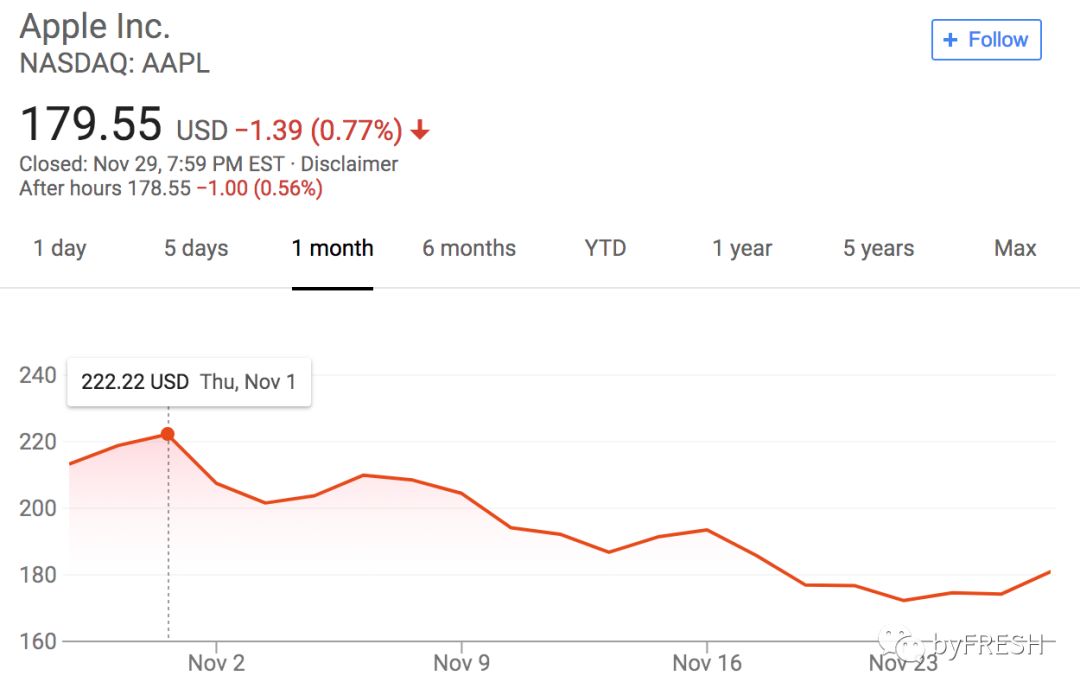Select the 1 day tab
This screenshot has width=1080, height=695.
coord(60,249)
